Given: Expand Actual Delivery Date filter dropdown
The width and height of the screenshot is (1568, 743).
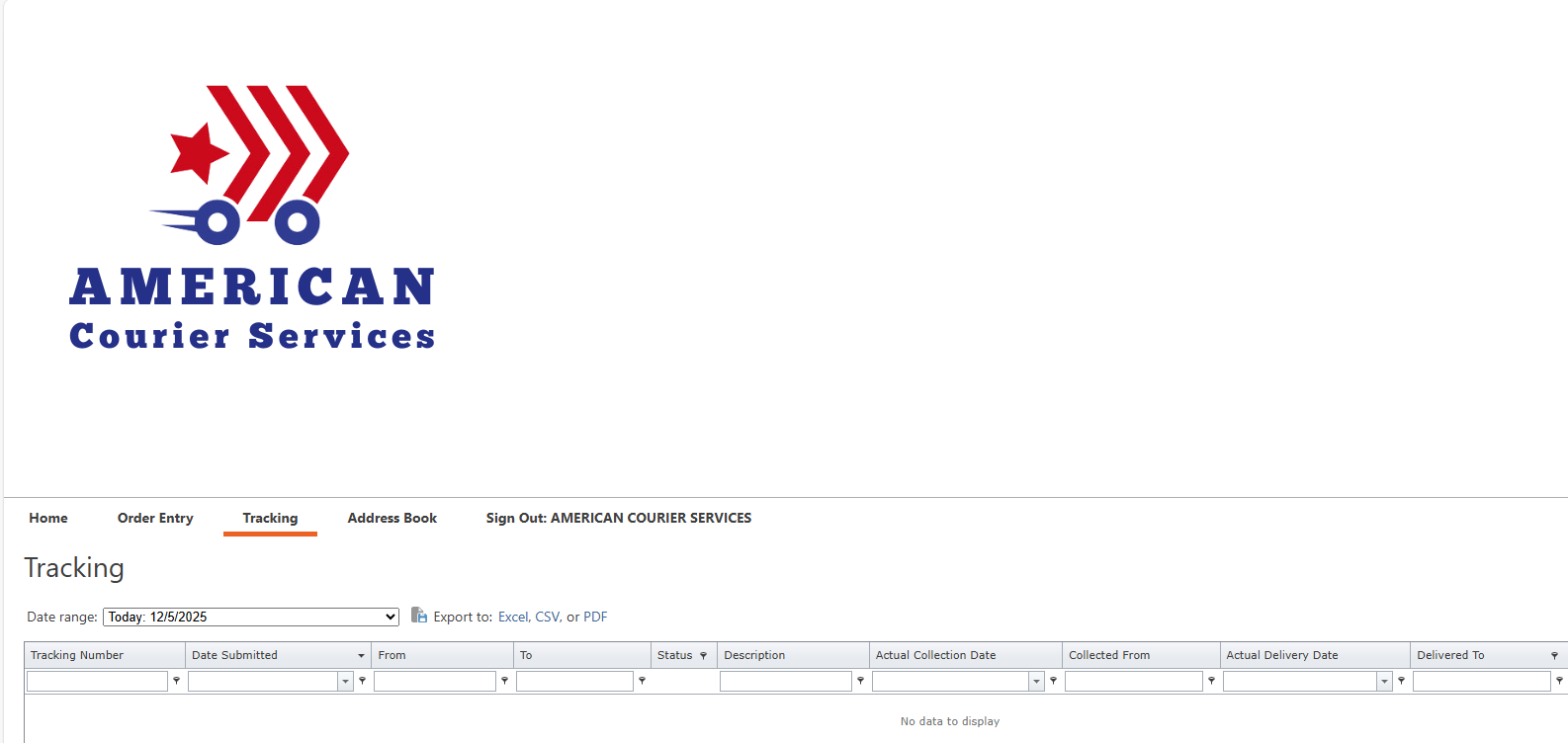Looking at the screenshot, I should 1384,682.
